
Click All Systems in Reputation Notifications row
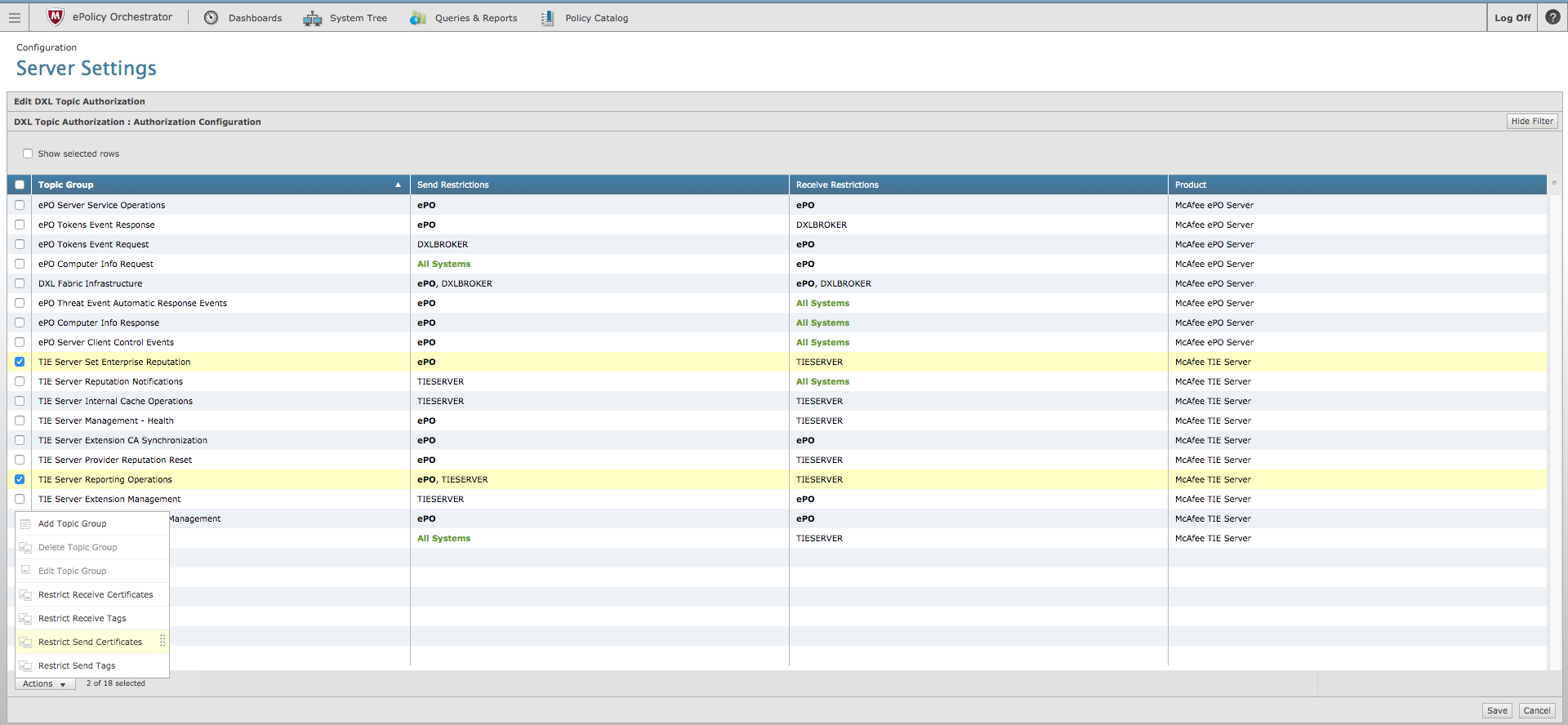pos(822,381)
